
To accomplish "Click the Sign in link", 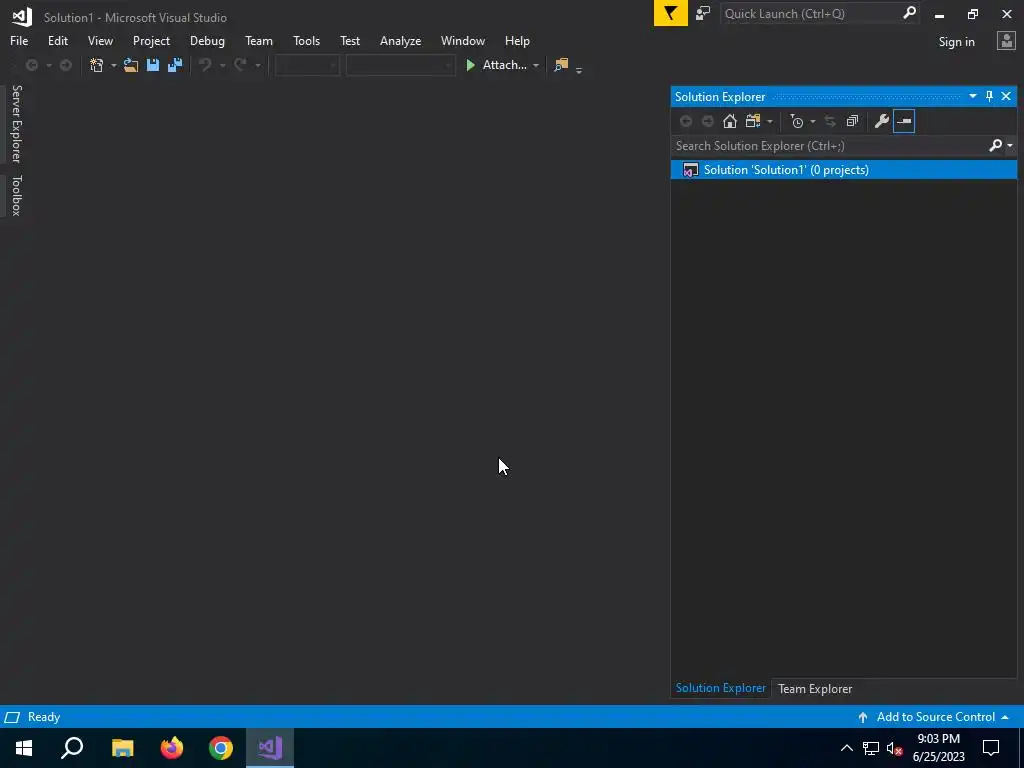I will (x=956, y=42).
